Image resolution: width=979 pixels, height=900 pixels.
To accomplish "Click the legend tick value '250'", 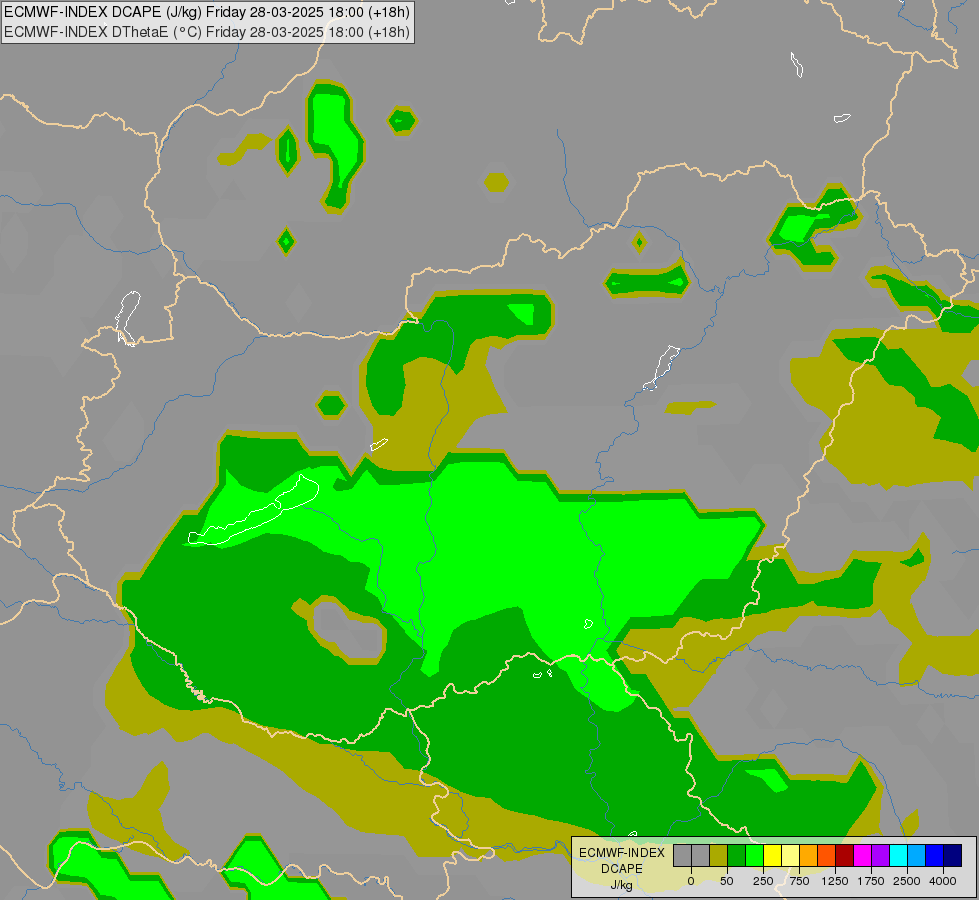I will tap(763, 881).
